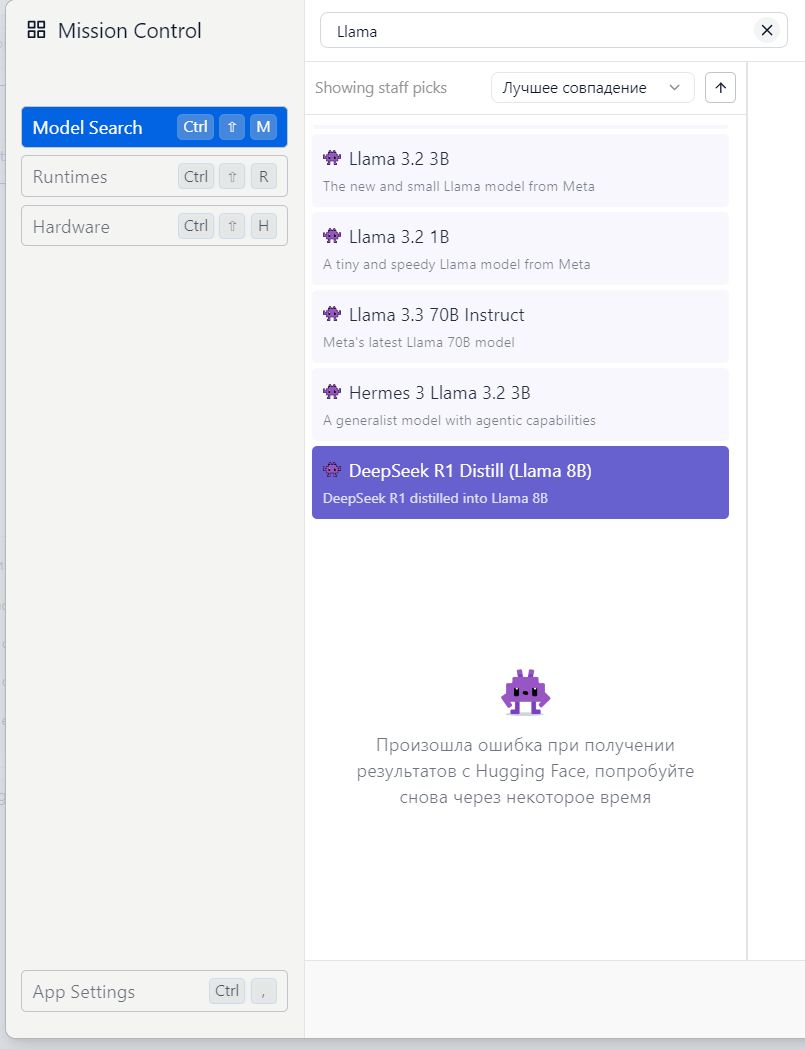Screen dimensions: 805x1049
Task: Click the icon beside Llama 3.2 3B
Action: tap(332, 158)
